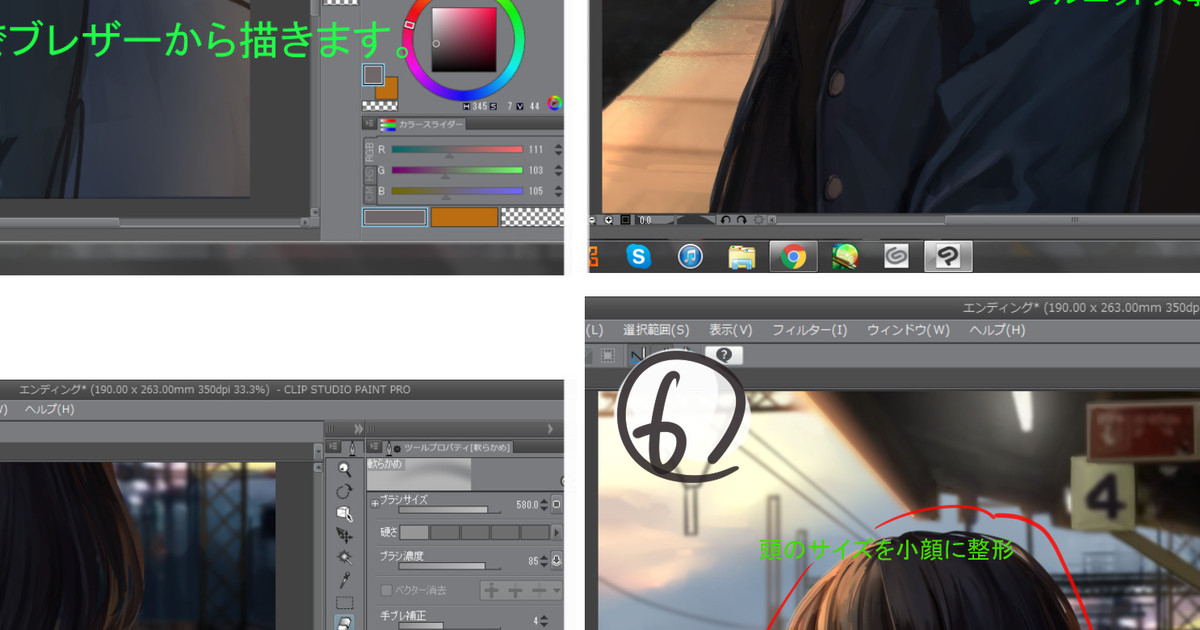
Task: Open ヘルプ(H) menu beside ウィンドウ(W)
Action: pyautogui.click(x=997, y=330)
